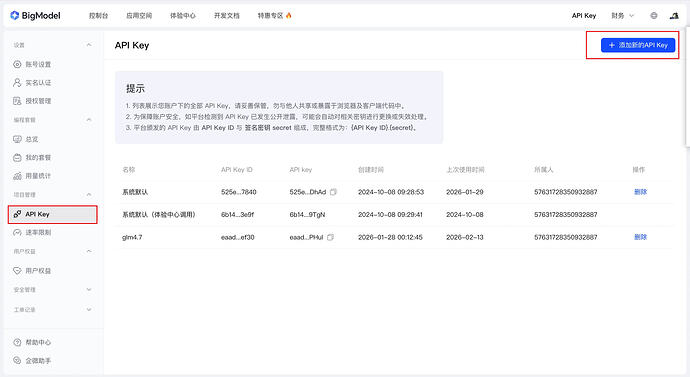Open 企微助手 at the sidebar bottom
The width and height of the screenshot is (690, 377).
pos(32,361)
